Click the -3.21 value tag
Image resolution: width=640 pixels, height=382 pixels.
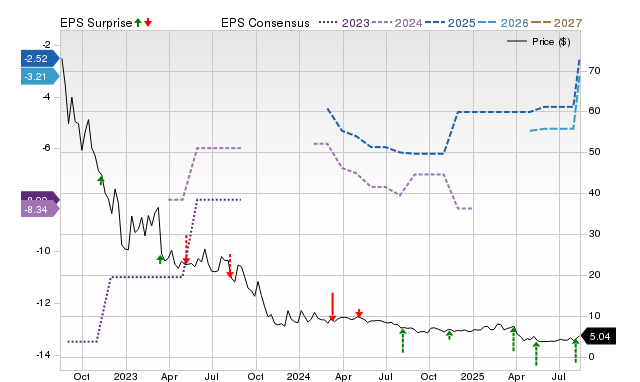click(40, 77)
